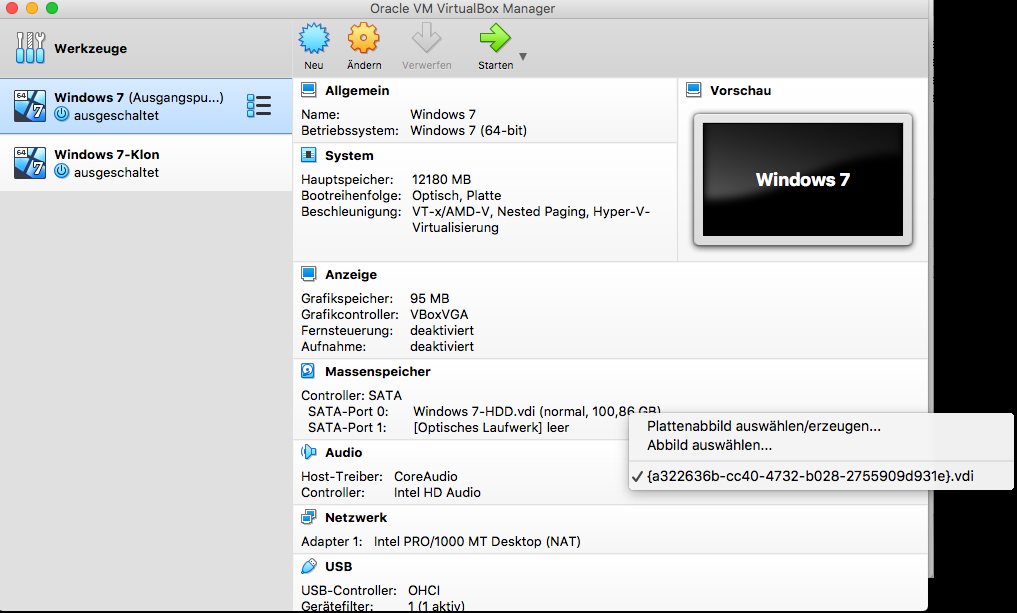This screenshot has width=1017, height=613.
Task: Click 'Controller: SATA' under Massenspeicher
Action: [x=352, y=395]
